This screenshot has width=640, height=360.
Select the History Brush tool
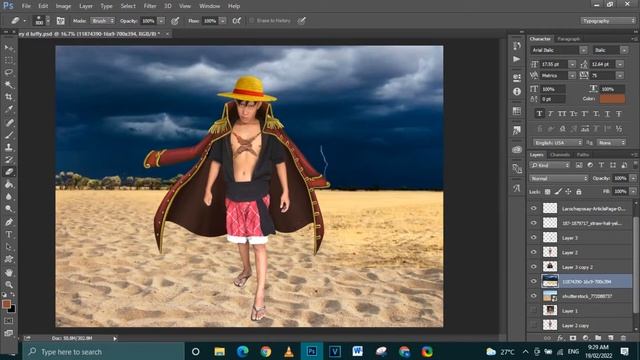tap(9, 159)
